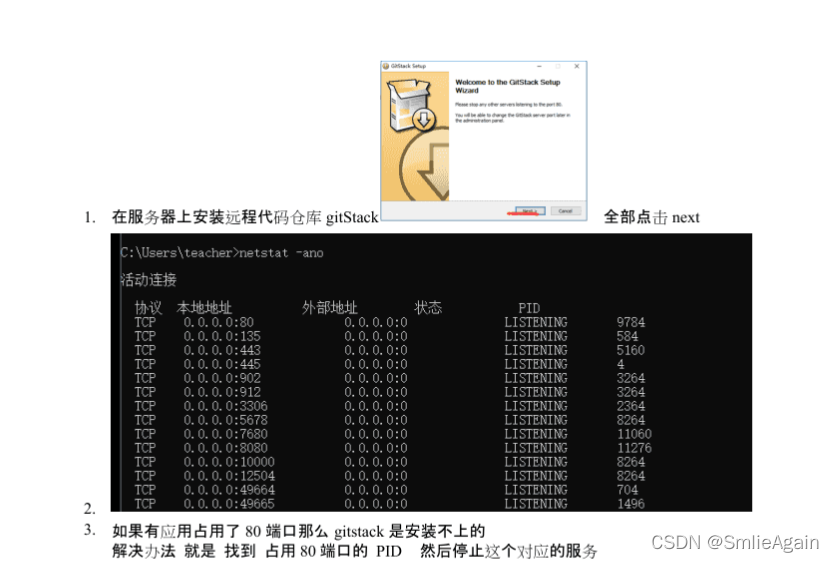Click PID value 1496
The width and height of the screenshot is (834, 562).
(631, 504)
